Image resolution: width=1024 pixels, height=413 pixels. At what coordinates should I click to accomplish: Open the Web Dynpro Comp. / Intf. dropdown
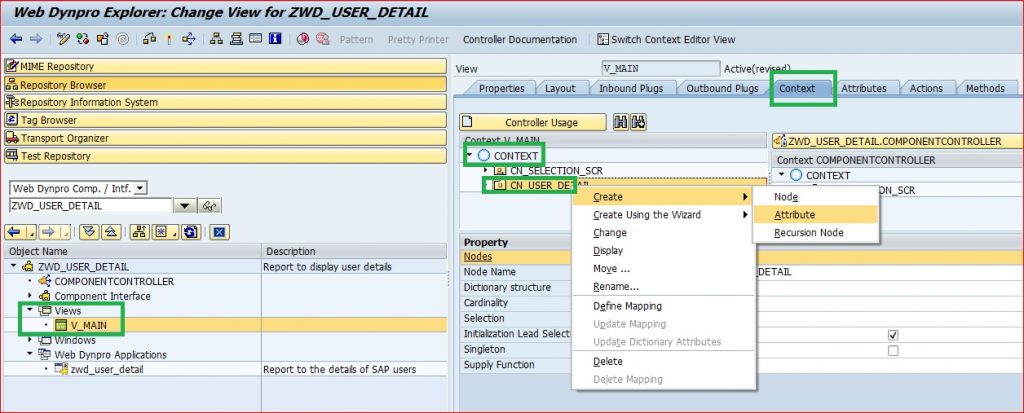pos(141,188)
